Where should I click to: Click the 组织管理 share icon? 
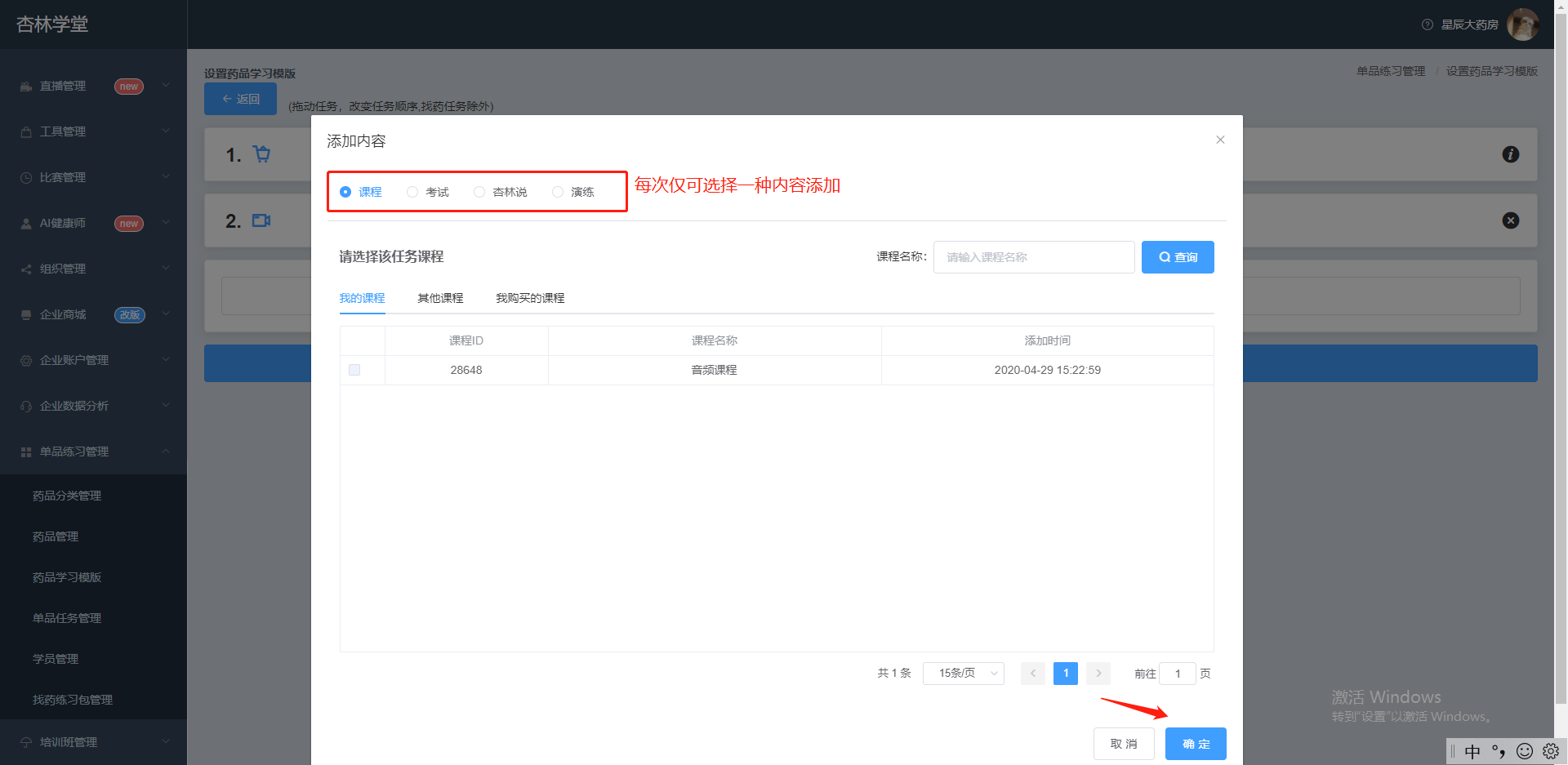click(26, 269)
